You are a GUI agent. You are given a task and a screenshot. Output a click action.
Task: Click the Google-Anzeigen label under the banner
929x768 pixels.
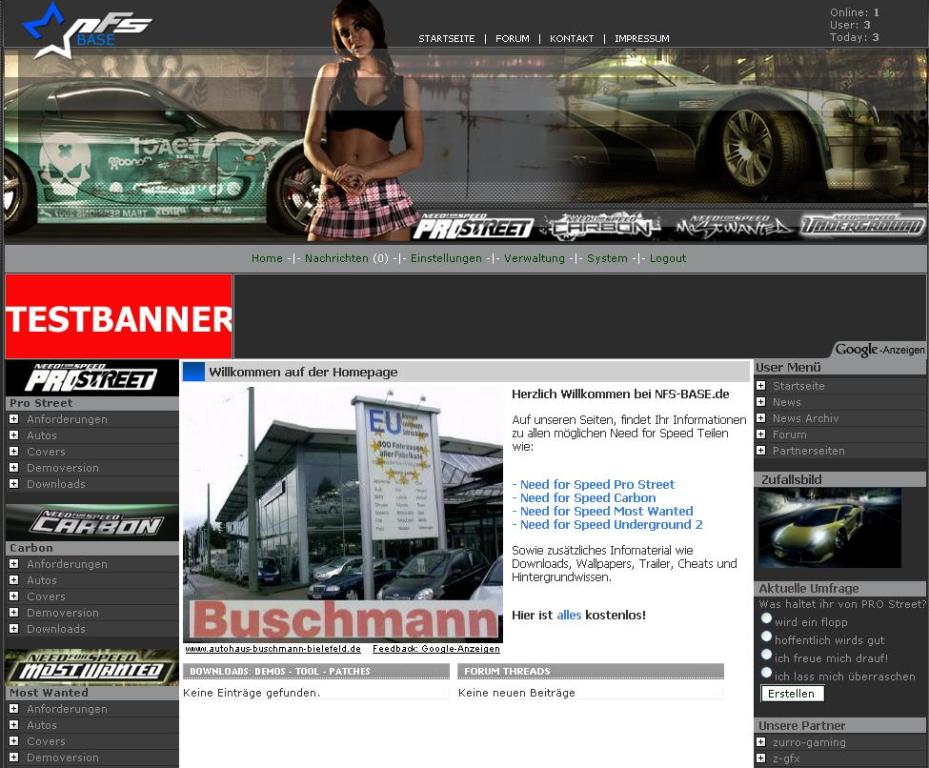click(880, 350)
